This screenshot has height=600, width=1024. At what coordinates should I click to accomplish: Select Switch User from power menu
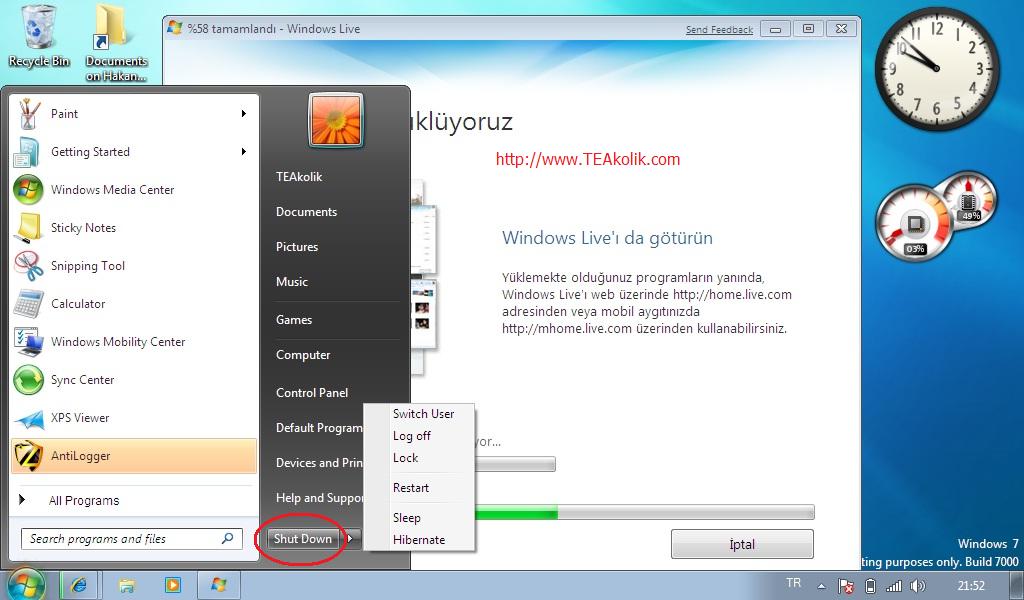tap(423, 413)
